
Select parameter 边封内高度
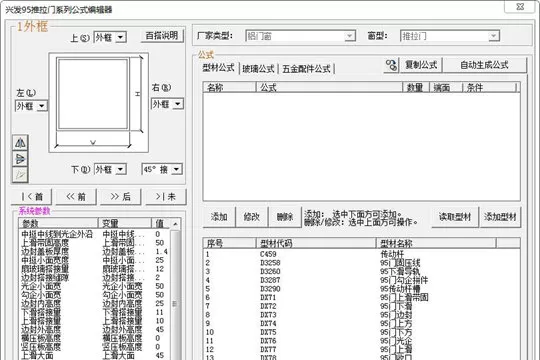click(x=95, y=304)
